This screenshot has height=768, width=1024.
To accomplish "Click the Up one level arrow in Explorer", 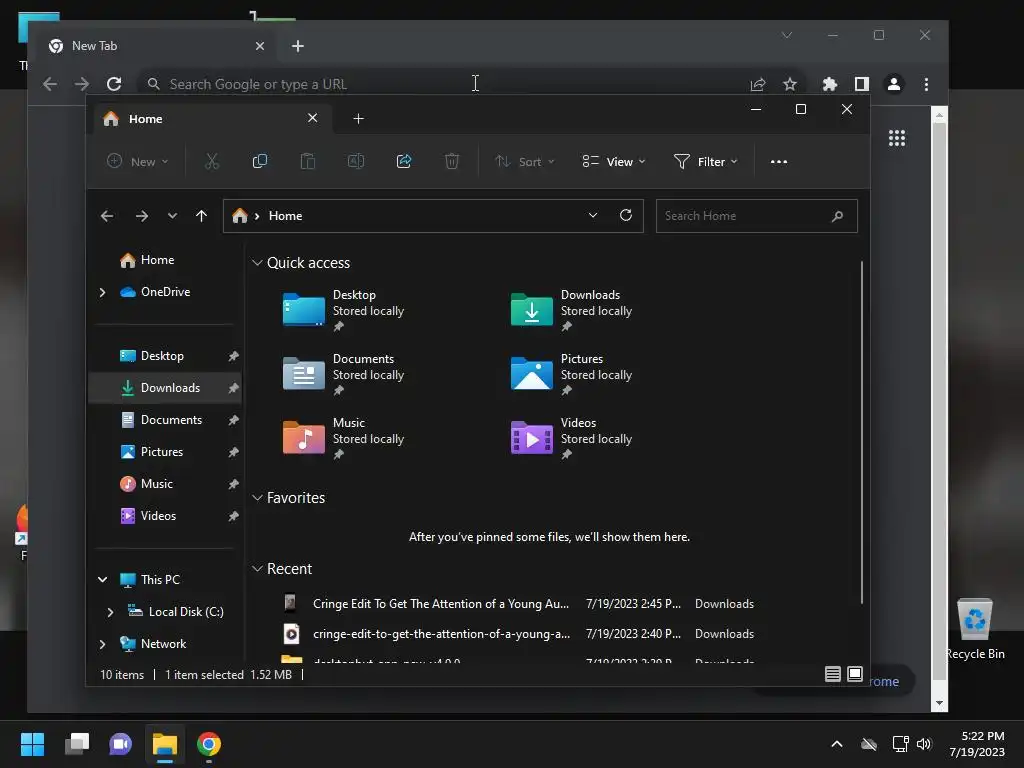I will (x=201, y=216).
